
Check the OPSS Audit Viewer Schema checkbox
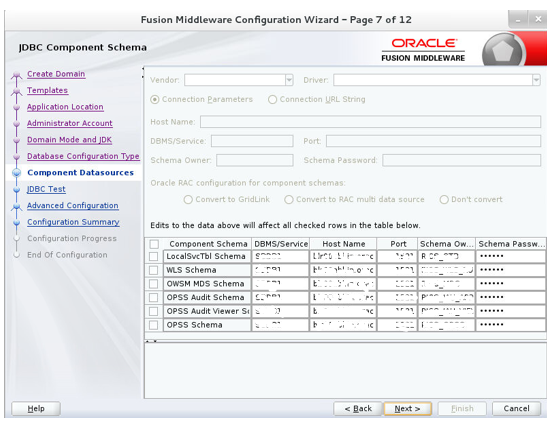point(153,311)
